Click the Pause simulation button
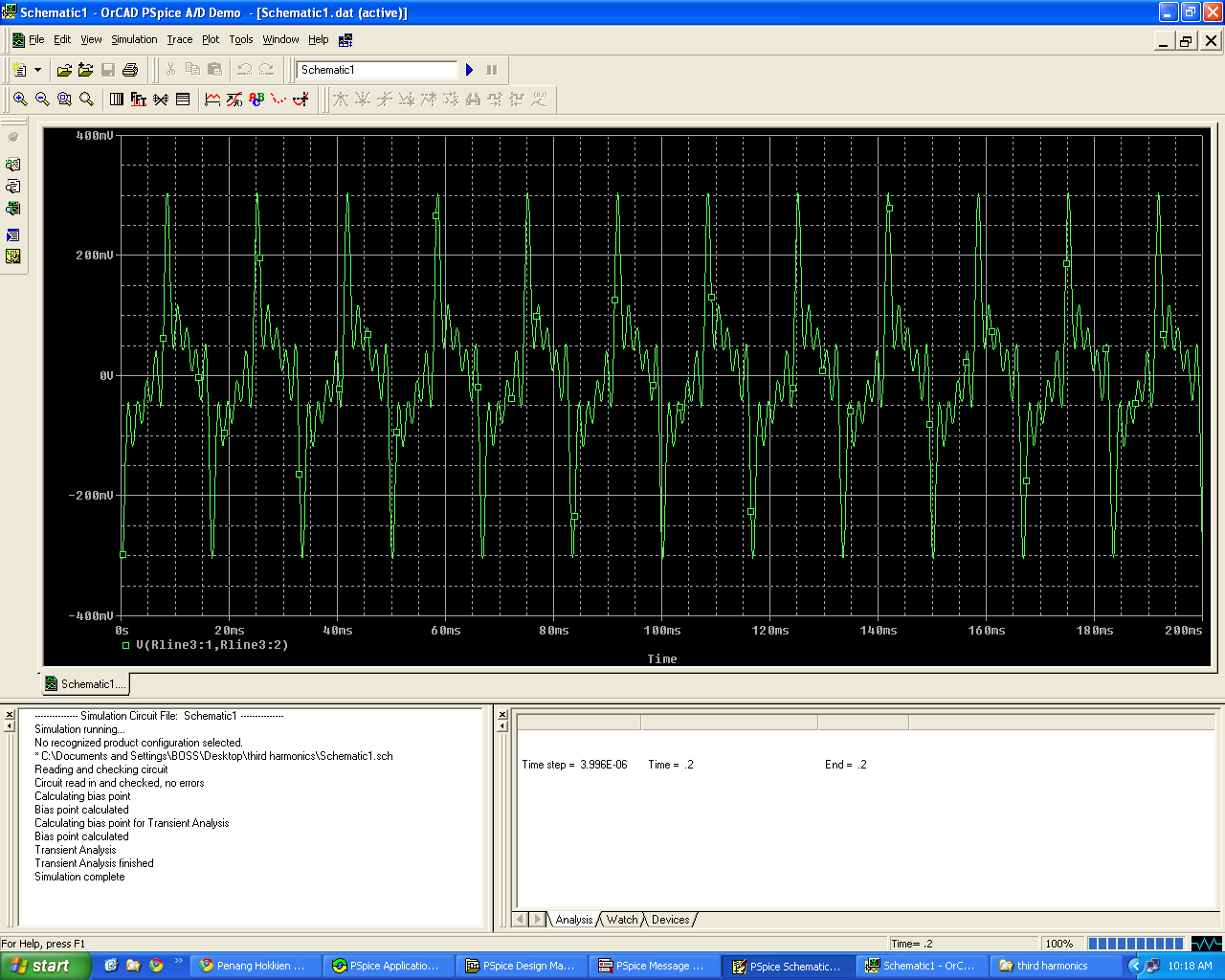The height and width of the screenshot is (980, 1225). tap(492, 70)
